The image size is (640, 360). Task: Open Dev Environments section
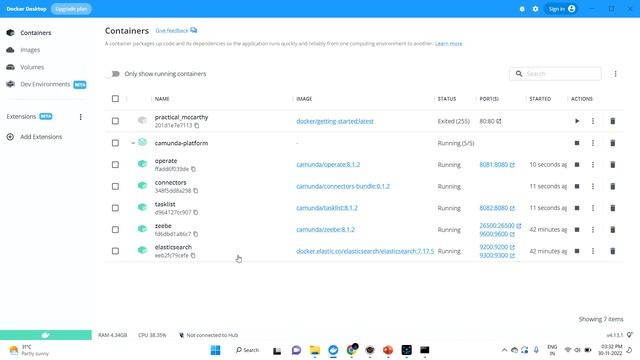[46, 84]
